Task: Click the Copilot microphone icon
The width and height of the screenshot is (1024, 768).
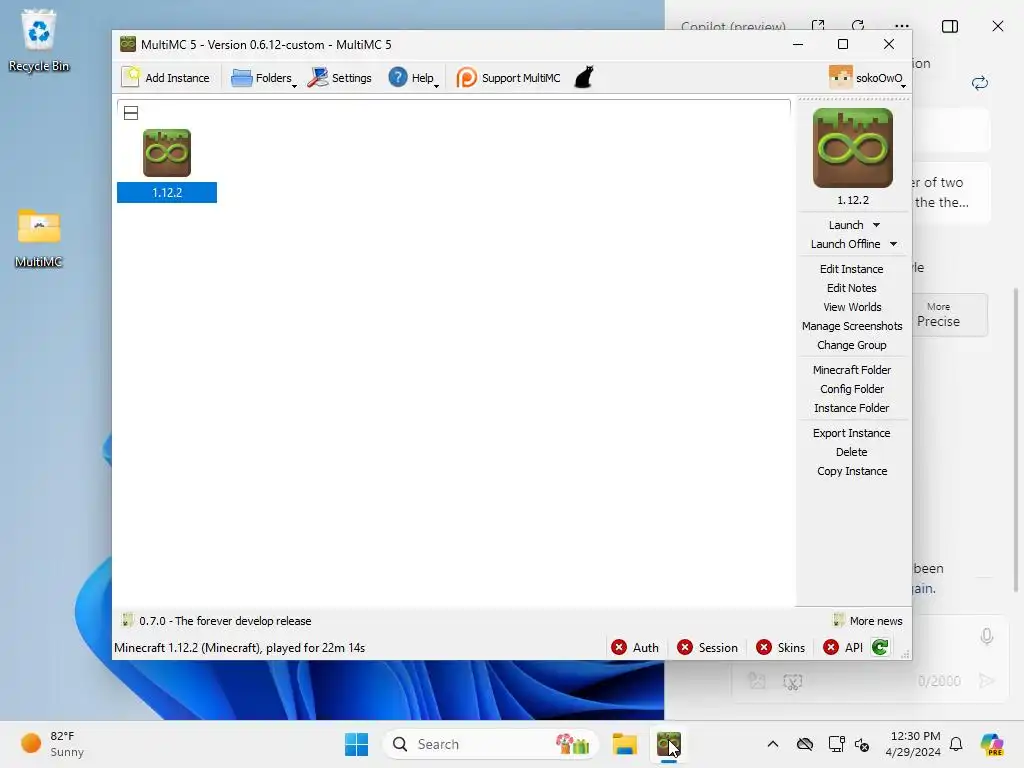Action: tap(987, 636)
